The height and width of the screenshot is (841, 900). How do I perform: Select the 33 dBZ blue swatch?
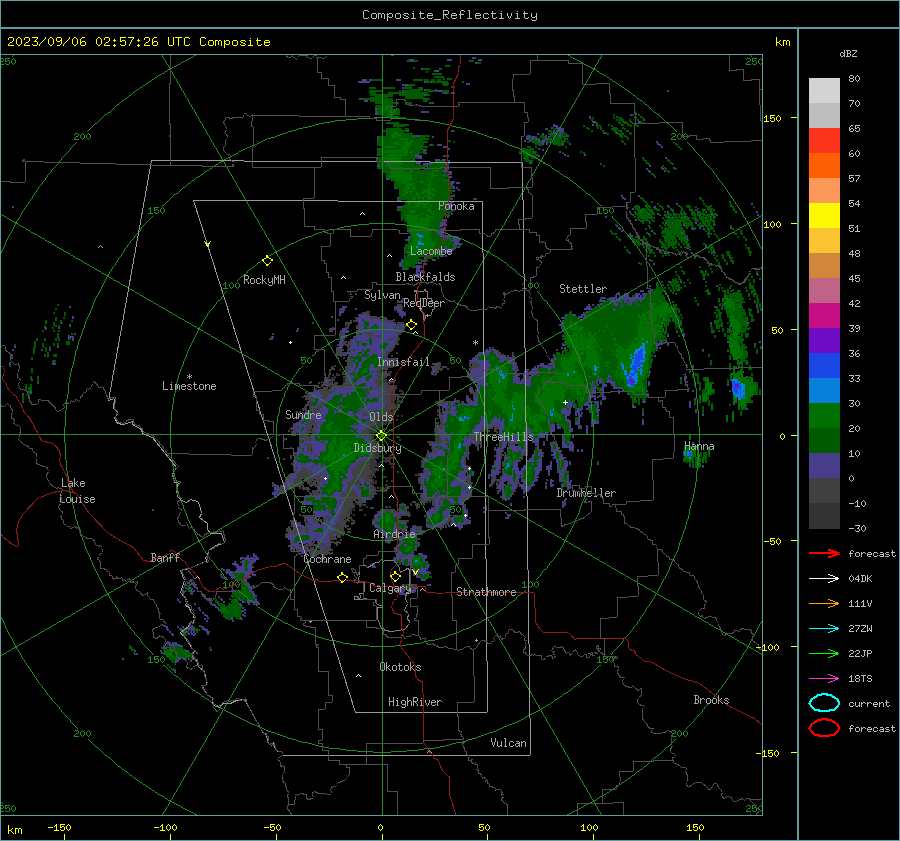coord(824,365)
